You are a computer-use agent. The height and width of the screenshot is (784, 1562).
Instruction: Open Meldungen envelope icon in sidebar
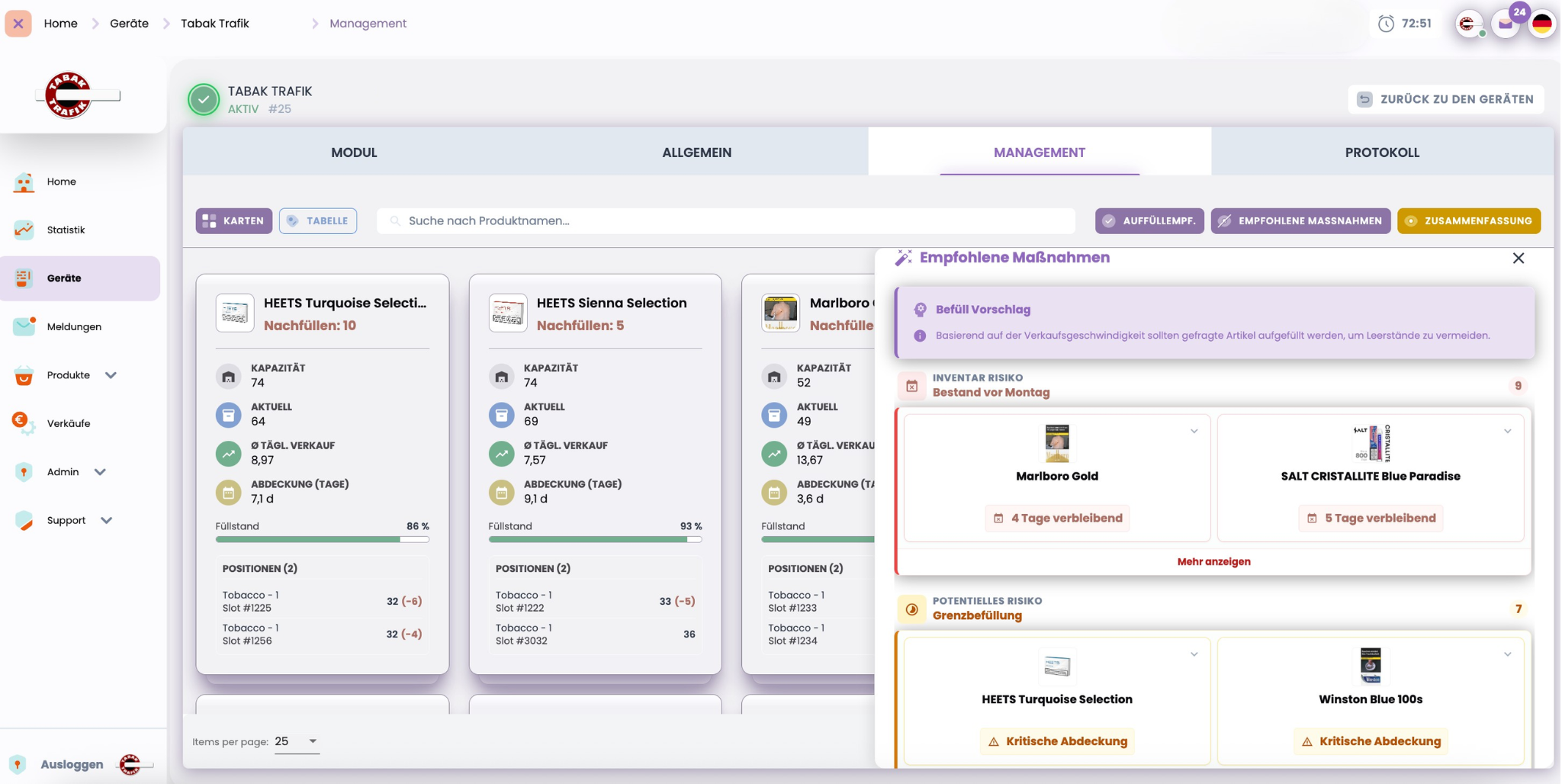(24, 326)
